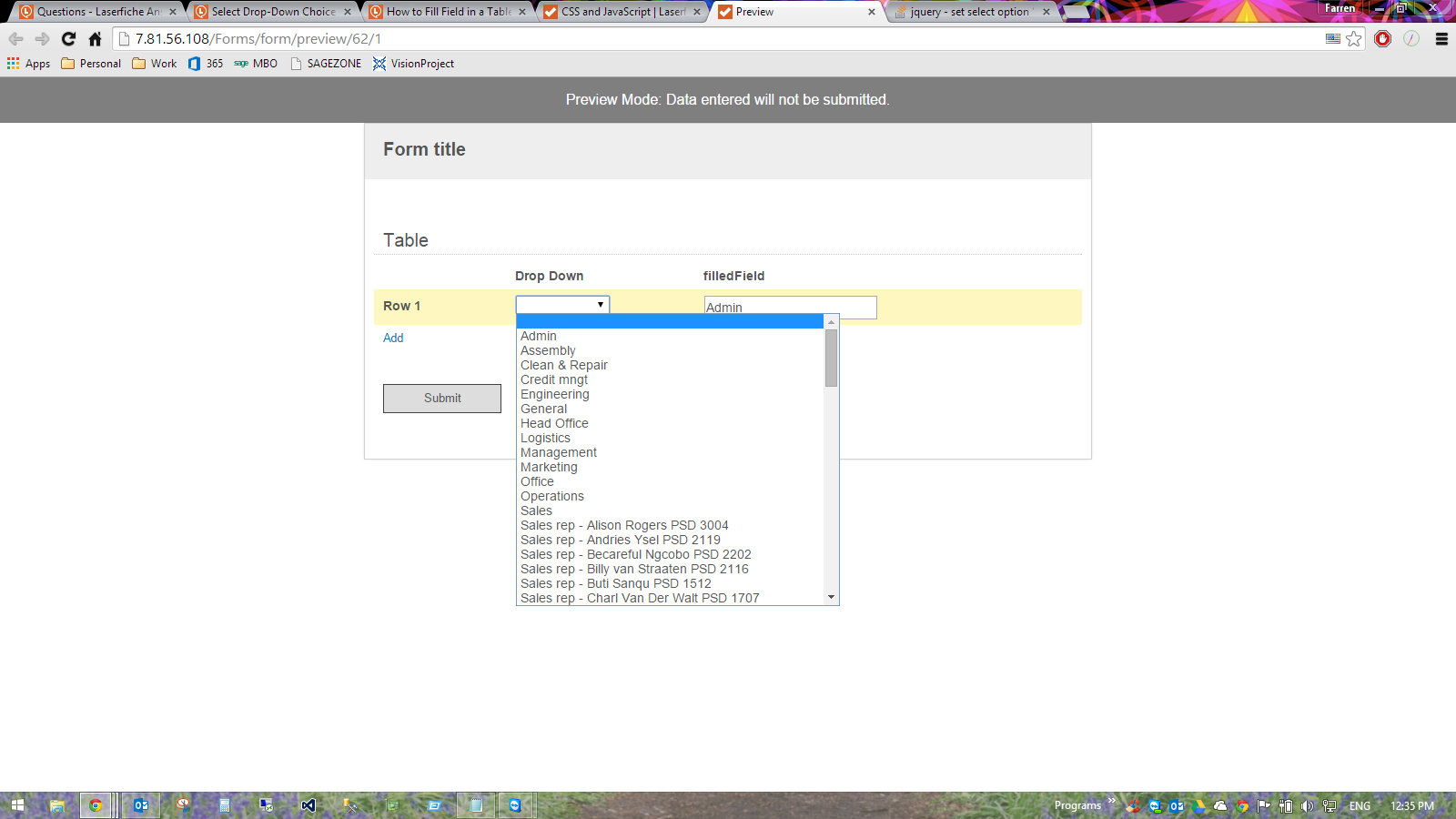Open the AdBlock extension icon
1456x819 pixels.
[x=1383, y=39]
